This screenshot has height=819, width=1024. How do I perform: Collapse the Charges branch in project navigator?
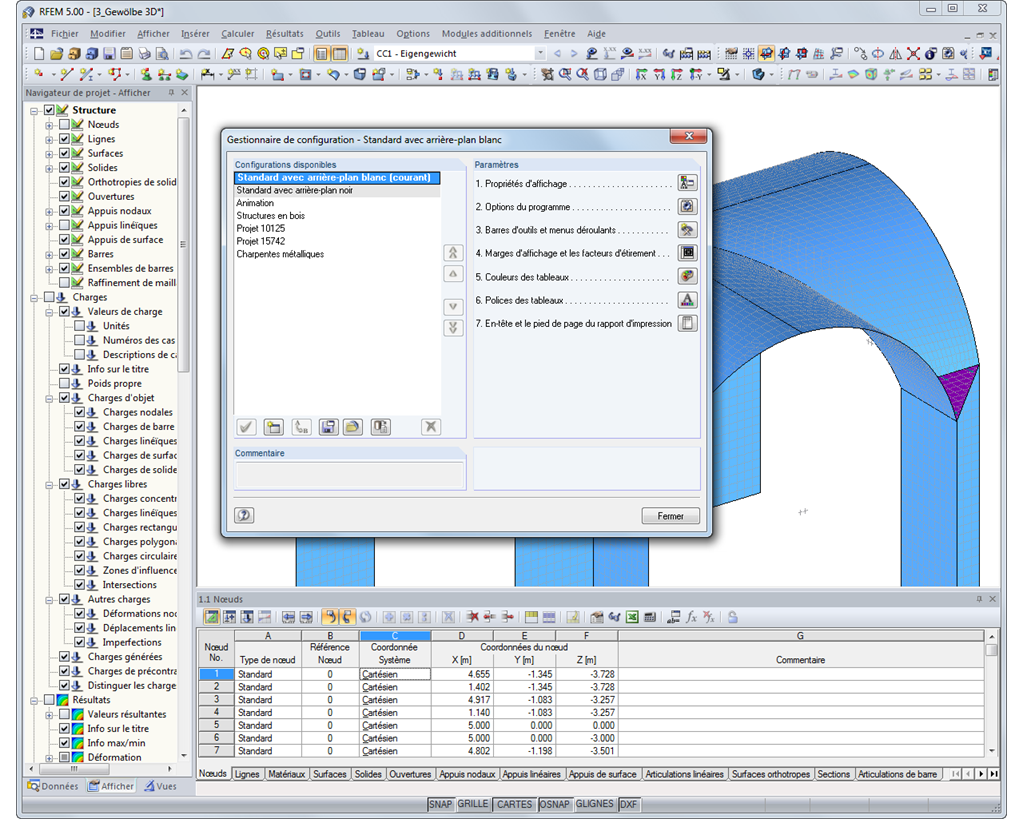tap(32, 296)
